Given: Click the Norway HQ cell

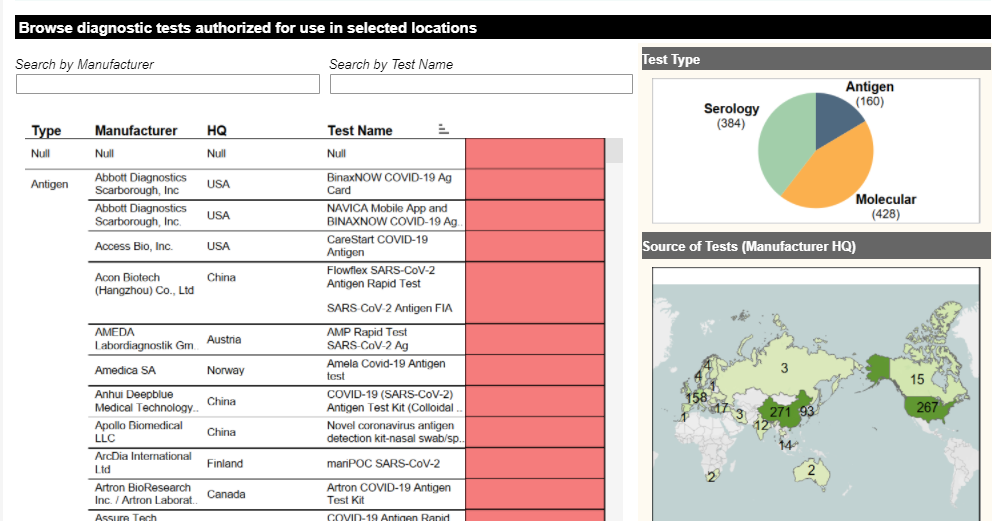Looking at the screenshot, I should pos(225,370).
